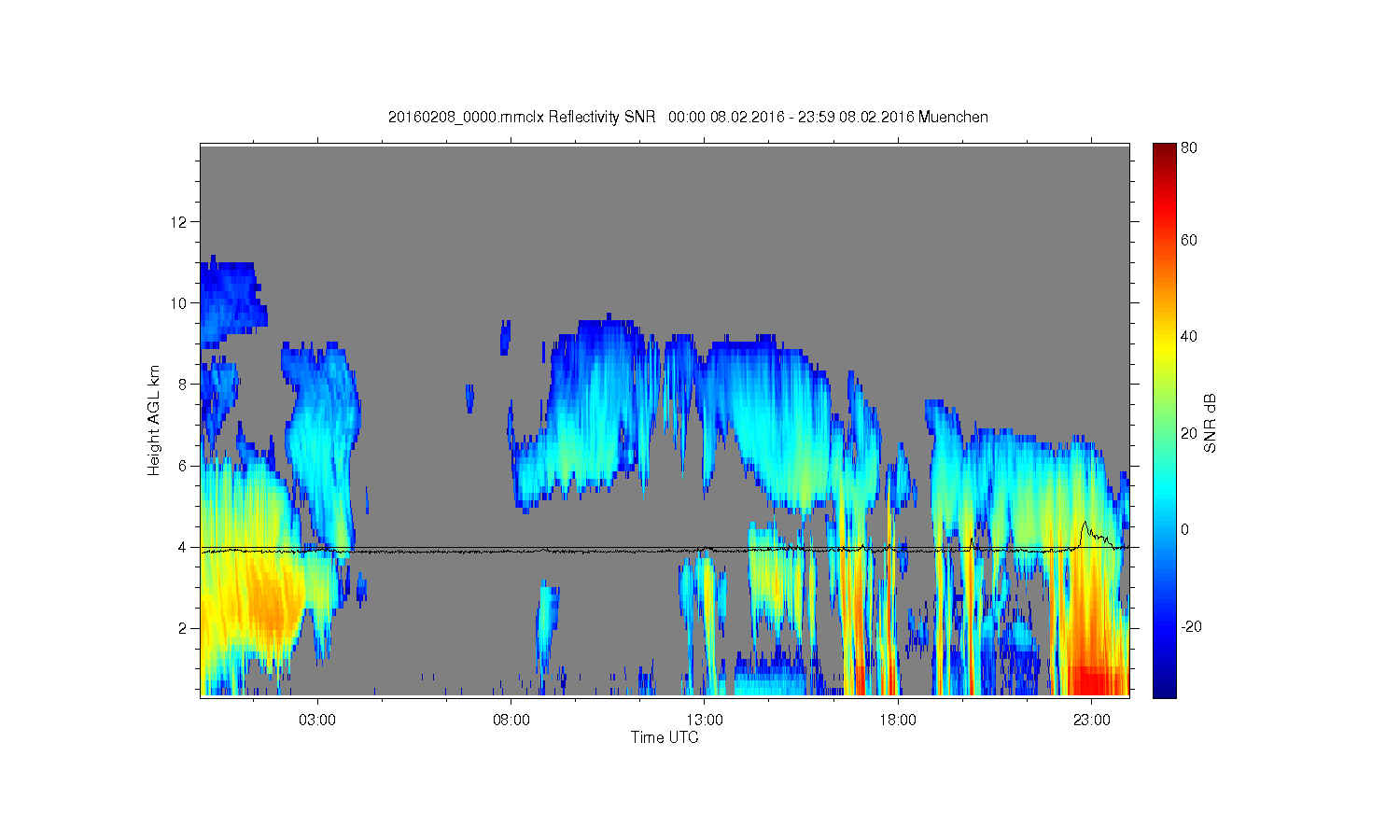Click the colorbar value -20
Image resolution: width=1400 pixels, height=840 pixels.
(1191, 626)
